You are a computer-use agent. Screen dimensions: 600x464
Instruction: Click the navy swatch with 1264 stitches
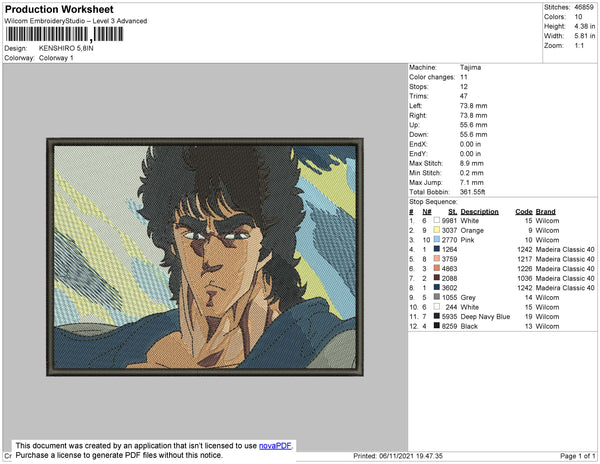click(435, 250)
